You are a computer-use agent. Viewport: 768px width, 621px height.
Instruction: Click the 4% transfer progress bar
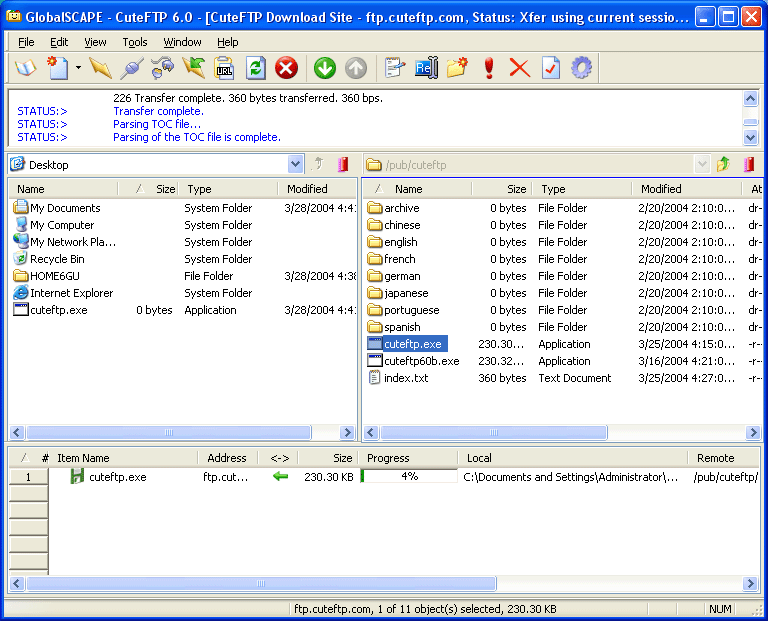(409, 476)
